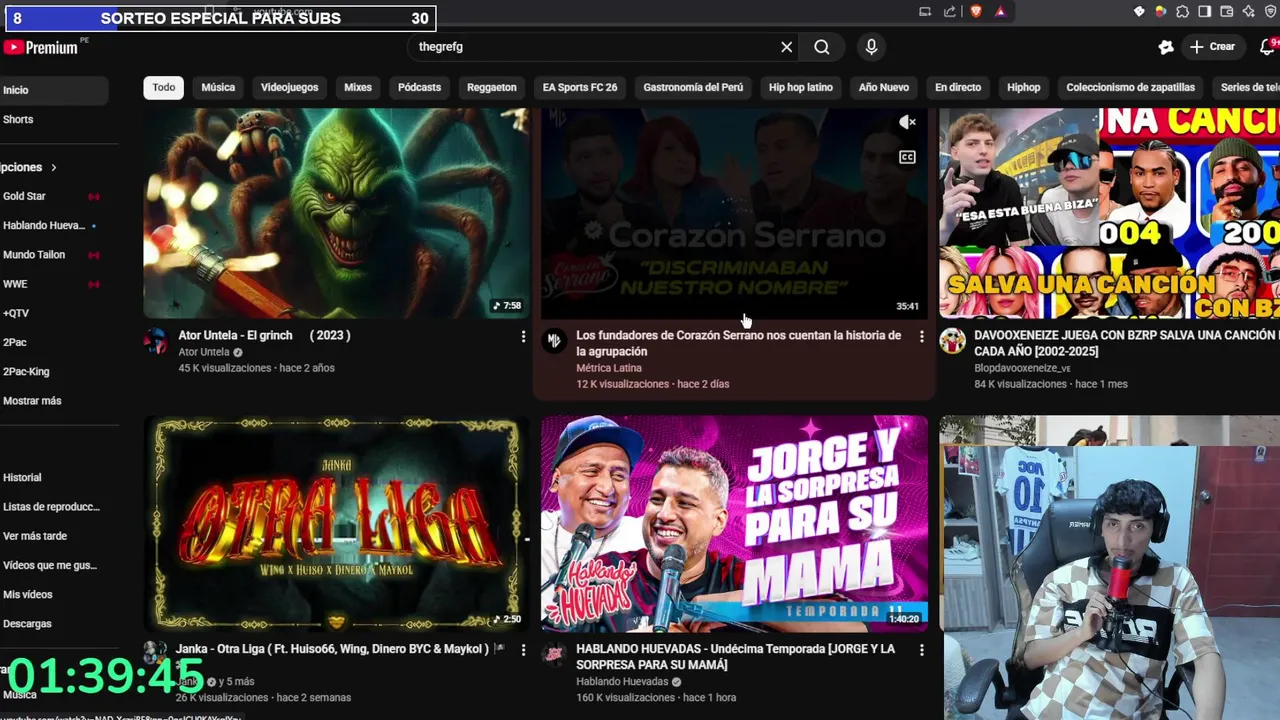Open options menu for Hablando Huevadas video
1280x720 pixels.
[x=922, y=651]
